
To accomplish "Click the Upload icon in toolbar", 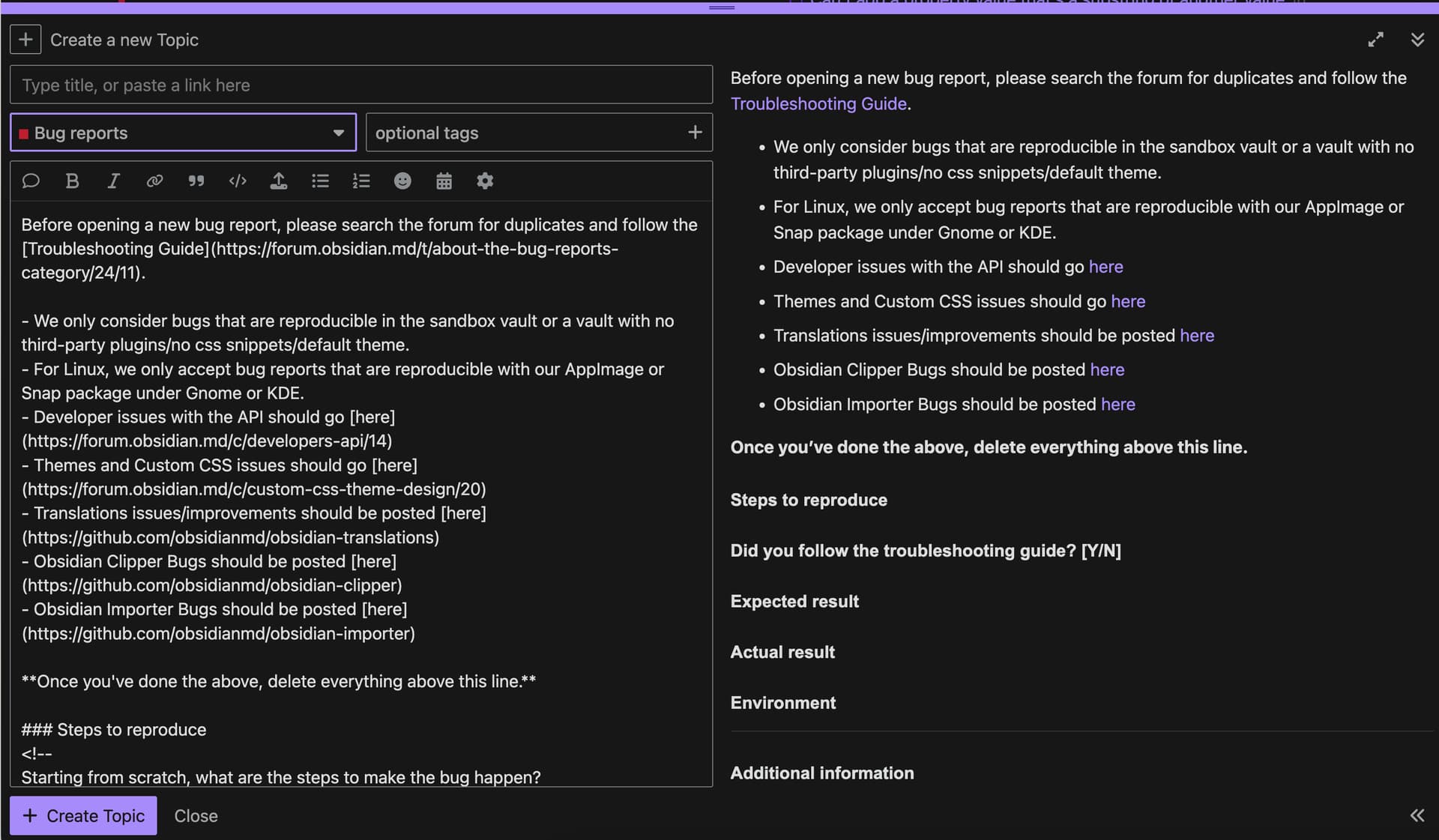I will (279, 181).
